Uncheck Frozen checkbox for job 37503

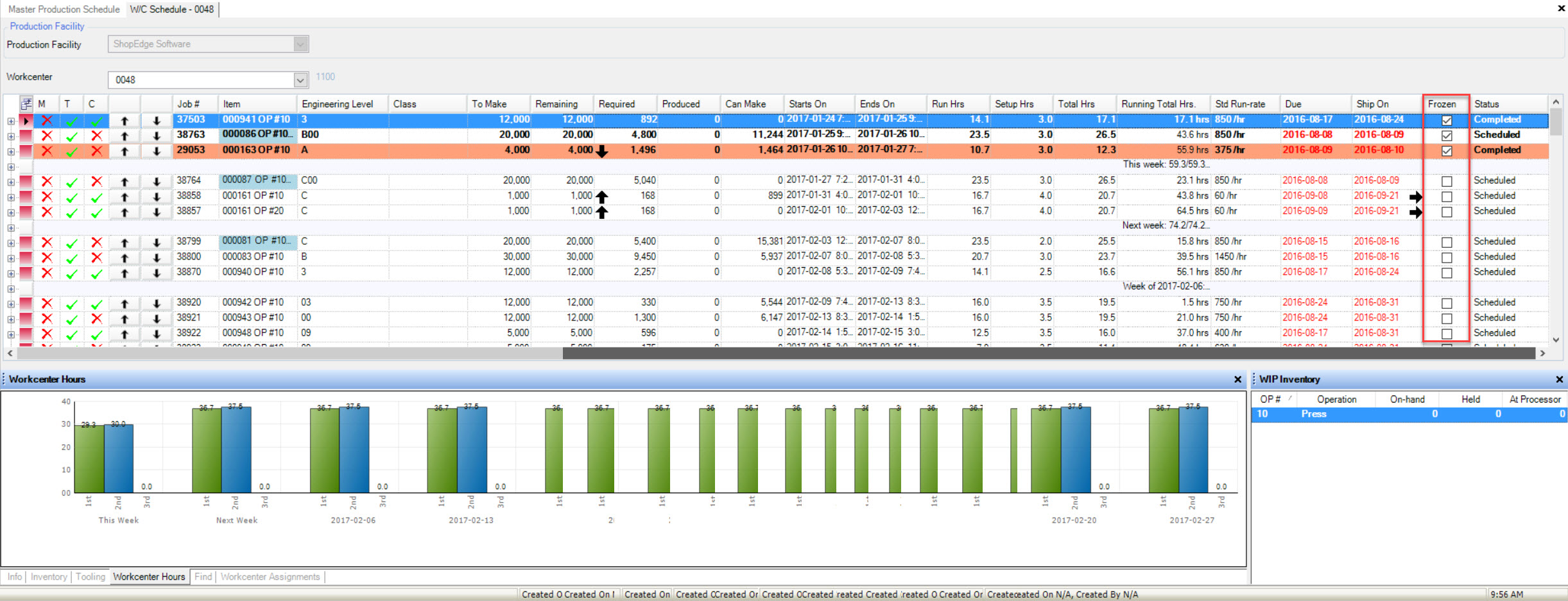[x=1447, y=120]
